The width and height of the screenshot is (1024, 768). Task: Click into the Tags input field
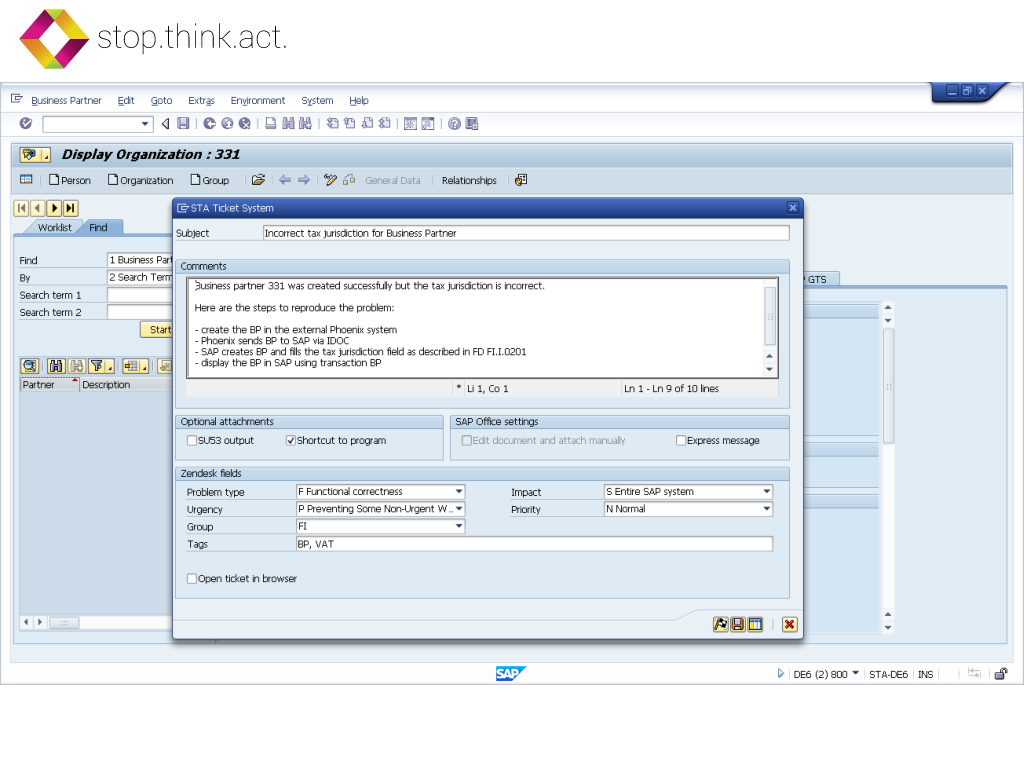click(x=533, y=544)
